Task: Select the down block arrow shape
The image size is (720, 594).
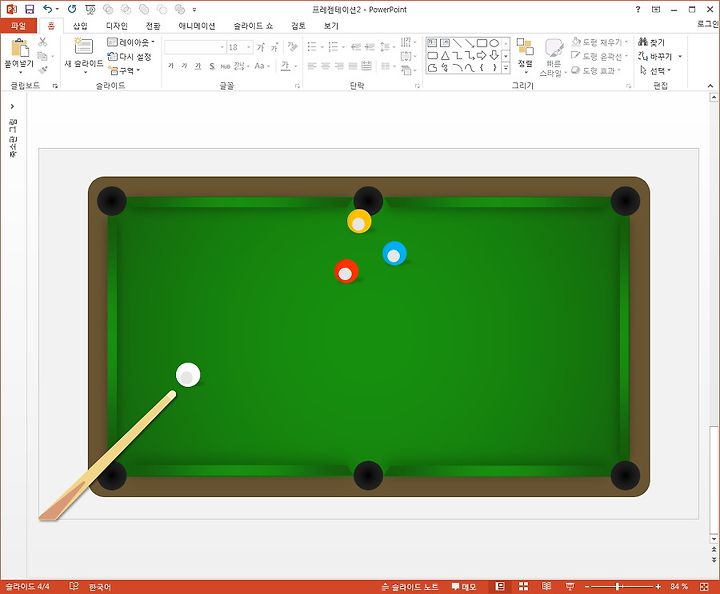Action: click(494, 56)
